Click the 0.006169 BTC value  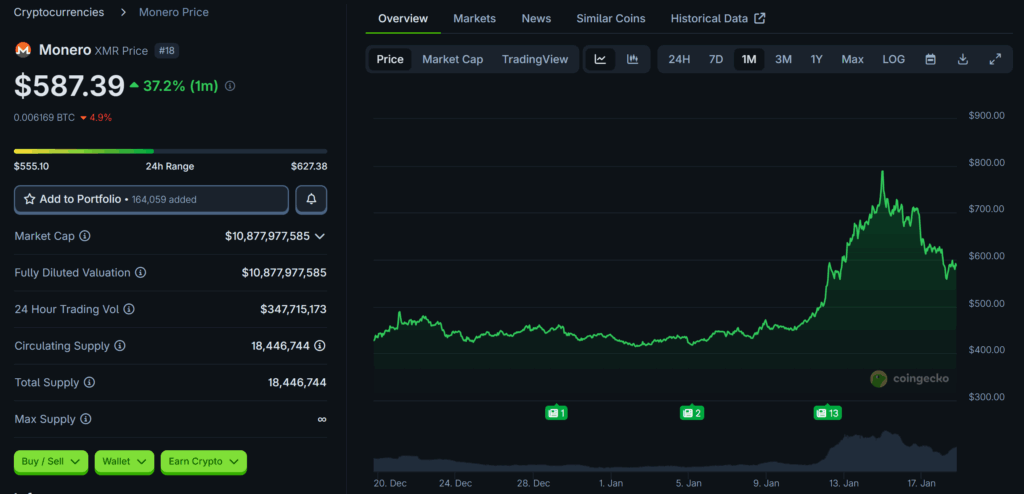pos(43,118)
